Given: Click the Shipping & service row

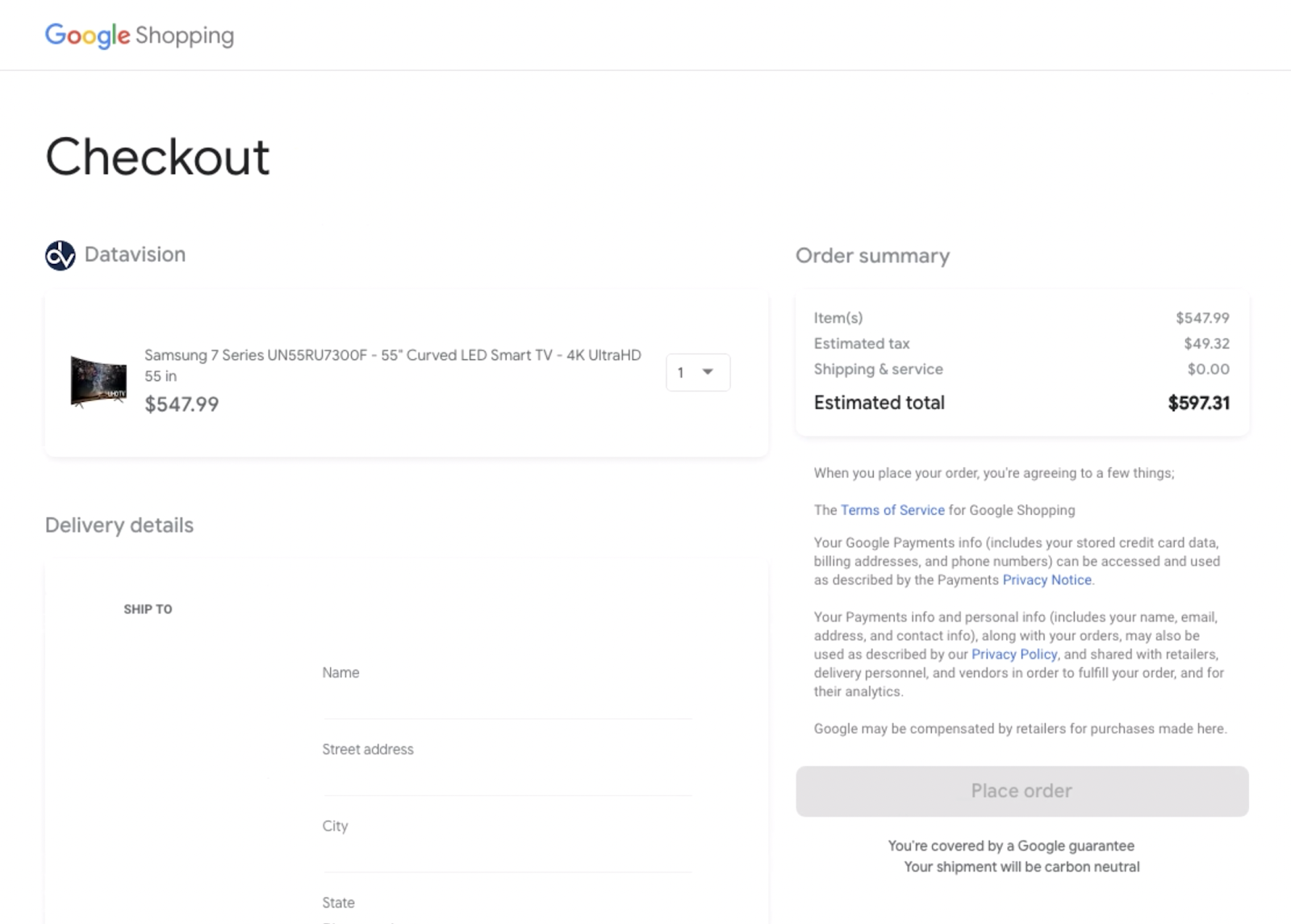Looking at the screenshot, I should tap(1022, 369).
